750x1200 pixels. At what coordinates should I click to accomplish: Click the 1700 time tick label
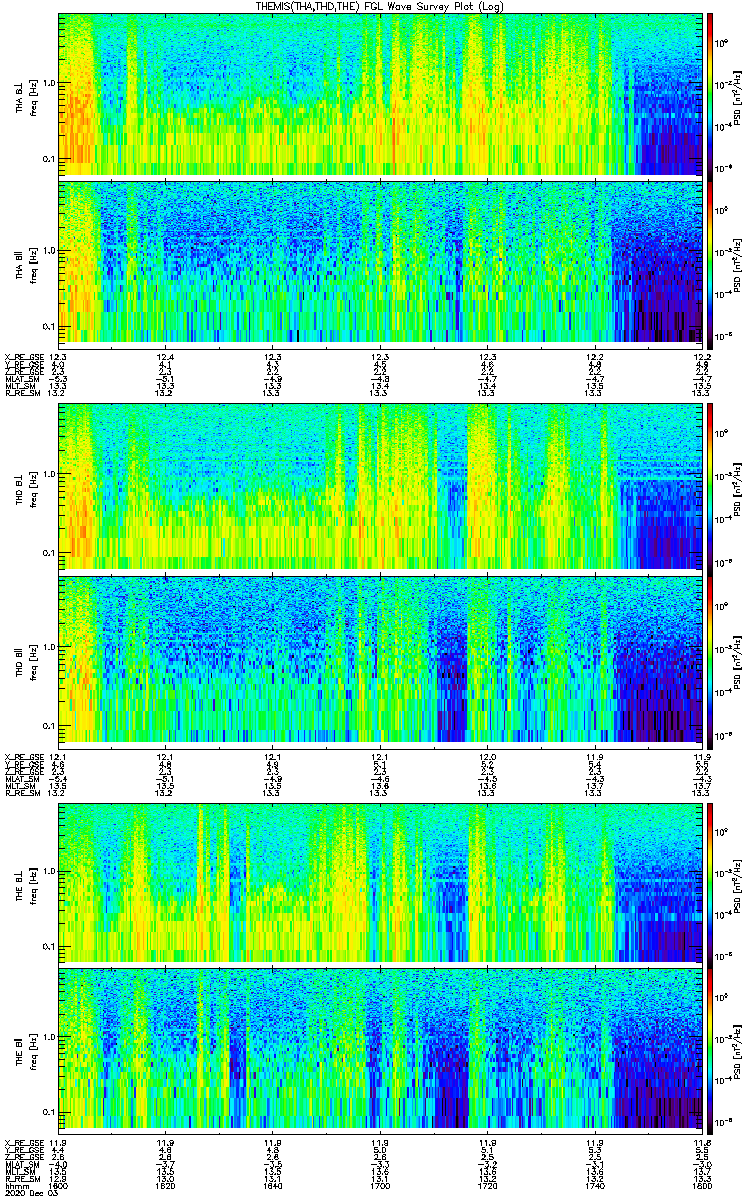[380, 1186]
